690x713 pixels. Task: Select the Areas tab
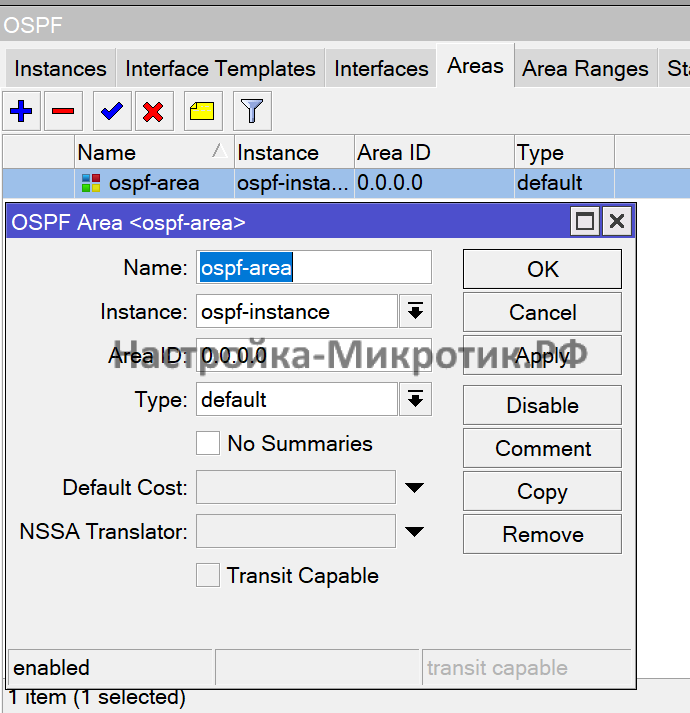475,66
